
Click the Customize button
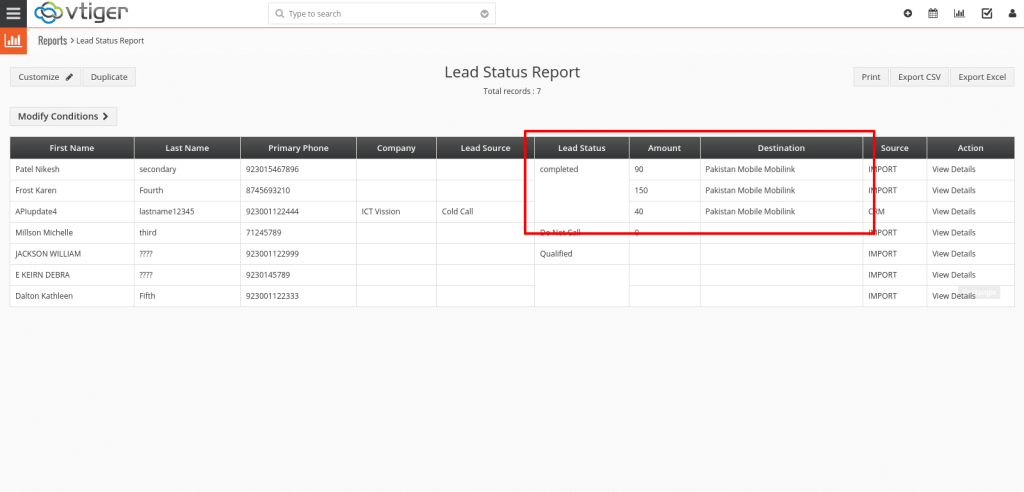point(46,77)
